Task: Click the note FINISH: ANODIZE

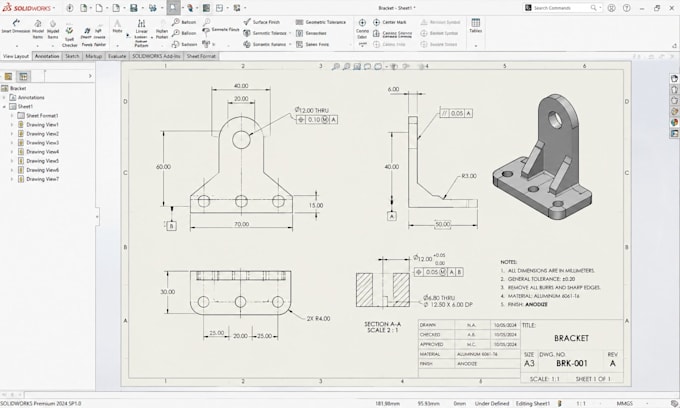Action: click(524, 304)
